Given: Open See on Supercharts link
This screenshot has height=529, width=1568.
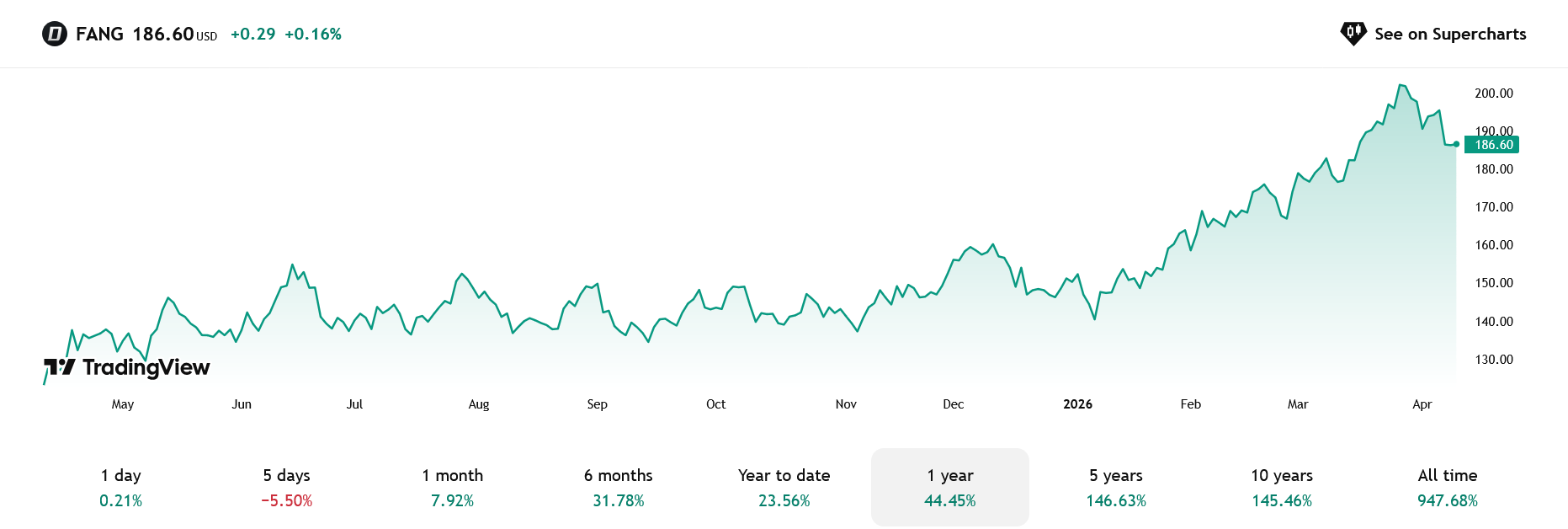Looking at the screenshot, I should click(x=1449, y=35).
